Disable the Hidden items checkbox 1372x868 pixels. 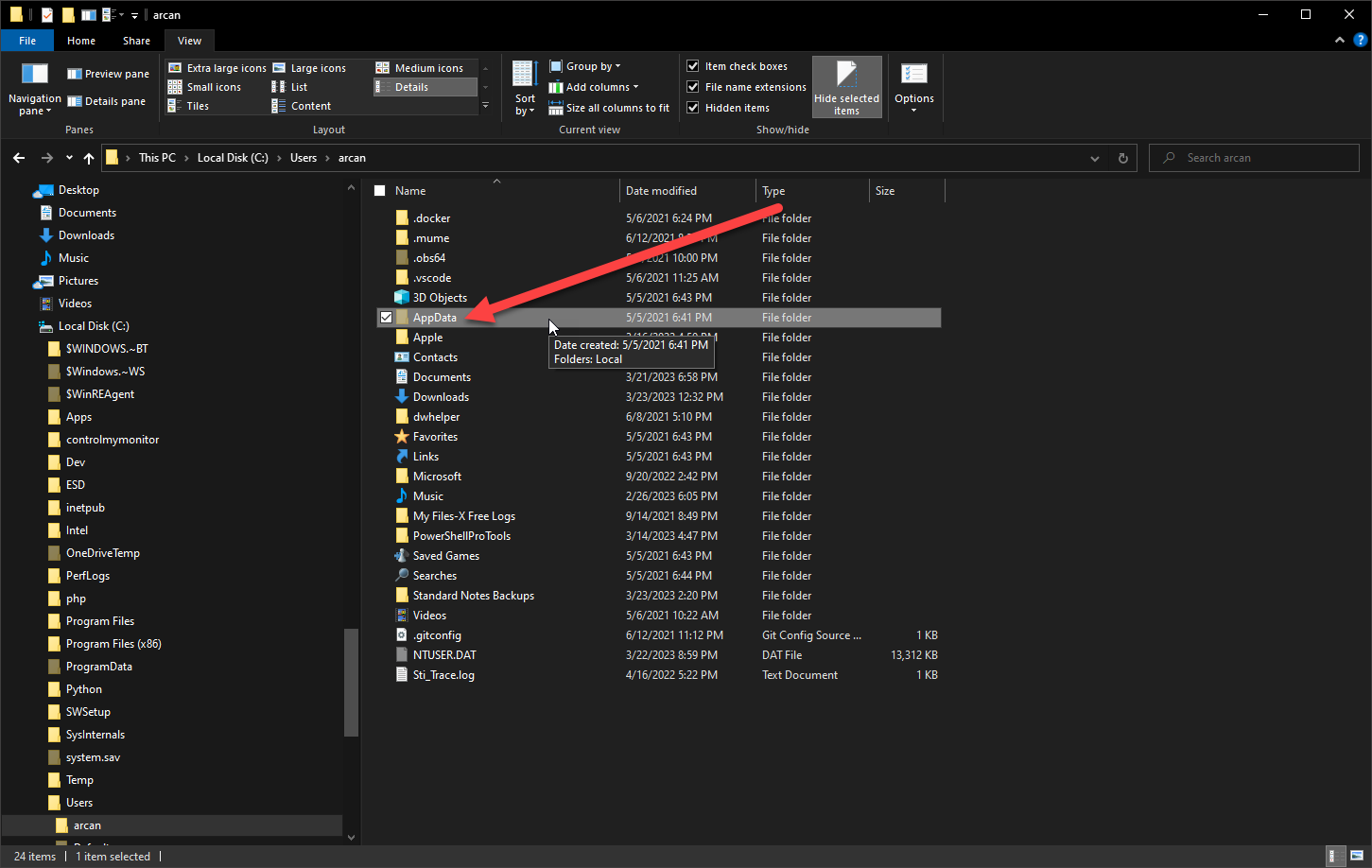click(x=693, y=108)
